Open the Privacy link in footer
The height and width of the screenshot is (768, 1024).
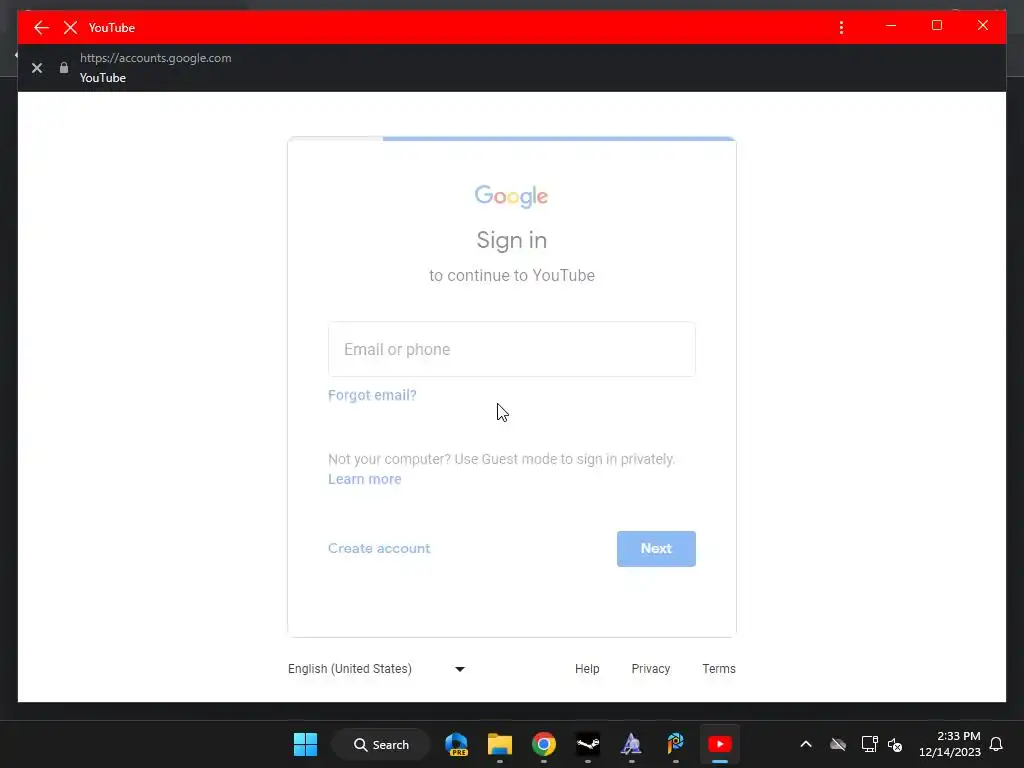coord(650,669)
